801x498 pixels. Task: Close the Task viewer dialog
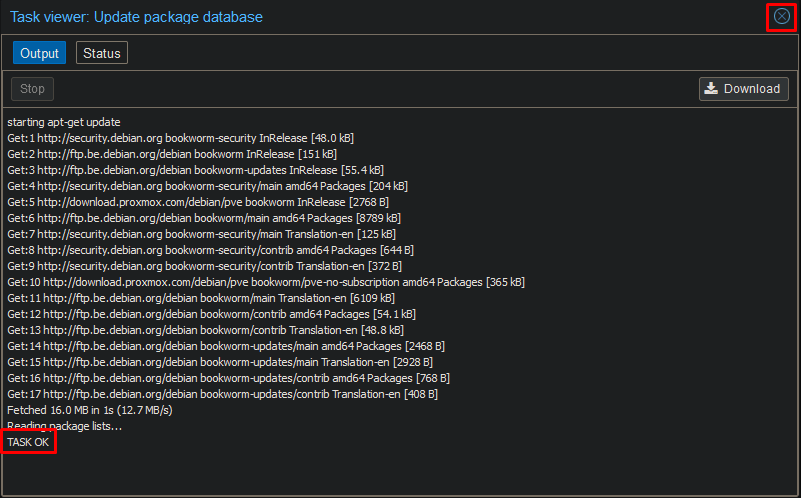pos(781,17)
